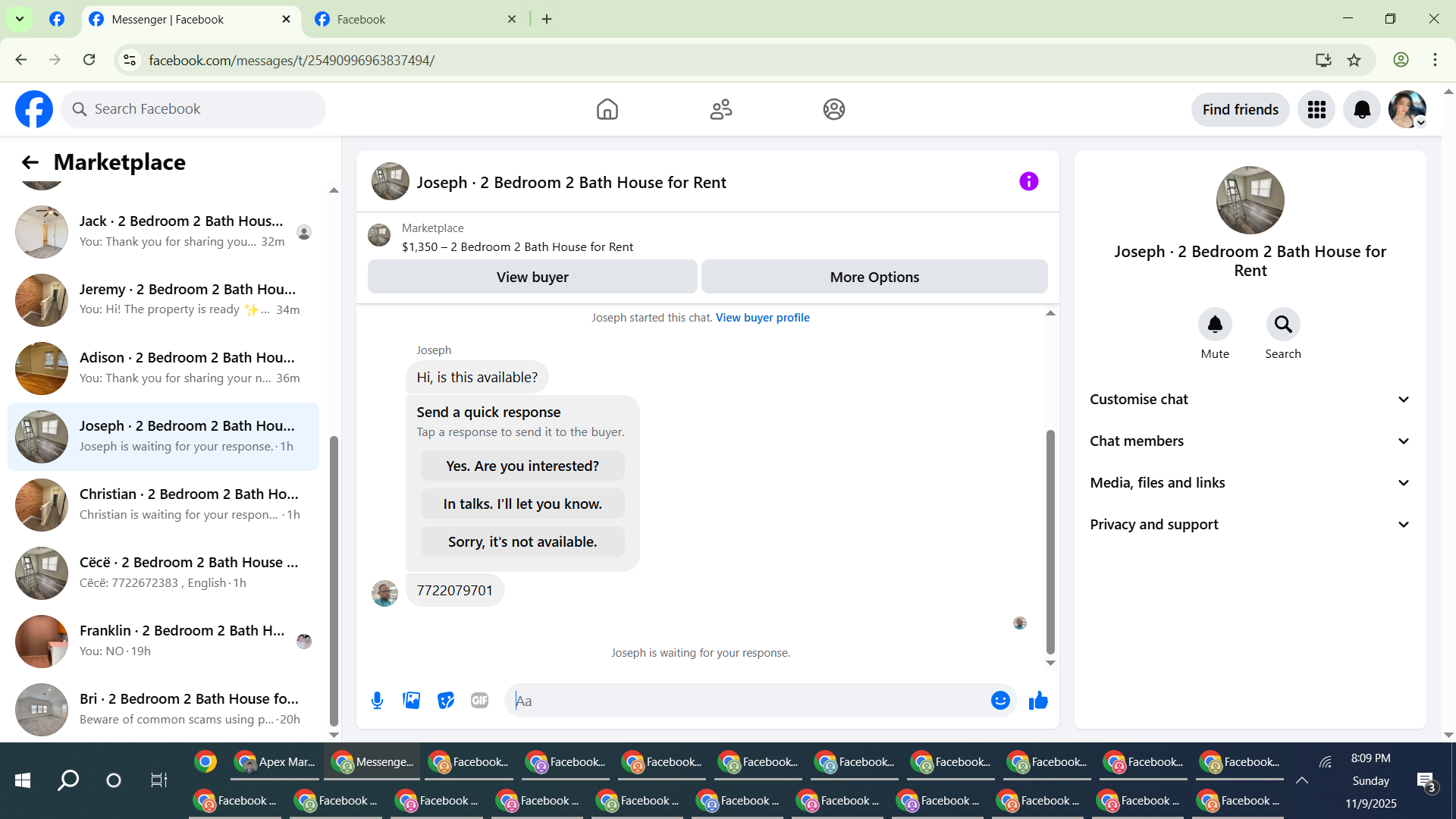1456x819 pixels.
Task: Open the Windows notification center
Action: 1426,781
